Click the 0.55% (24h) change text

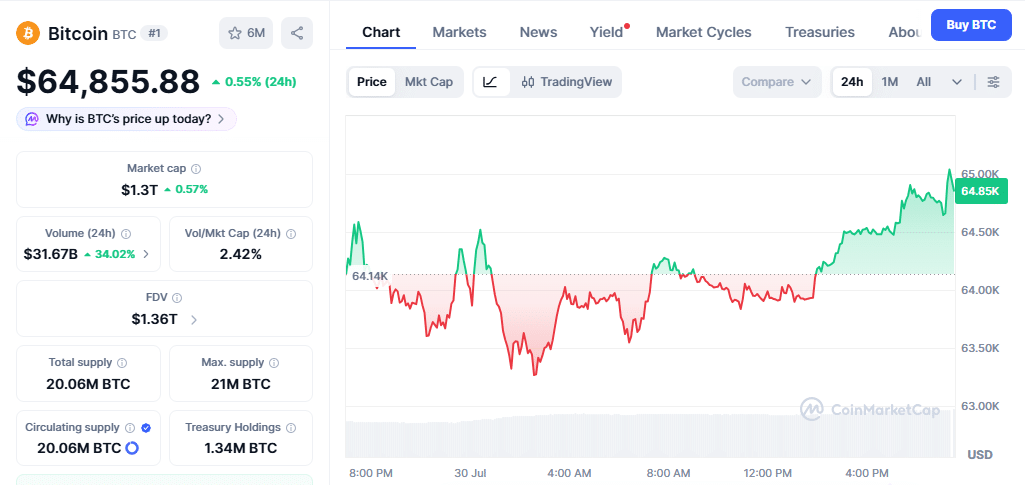(260, 82)
